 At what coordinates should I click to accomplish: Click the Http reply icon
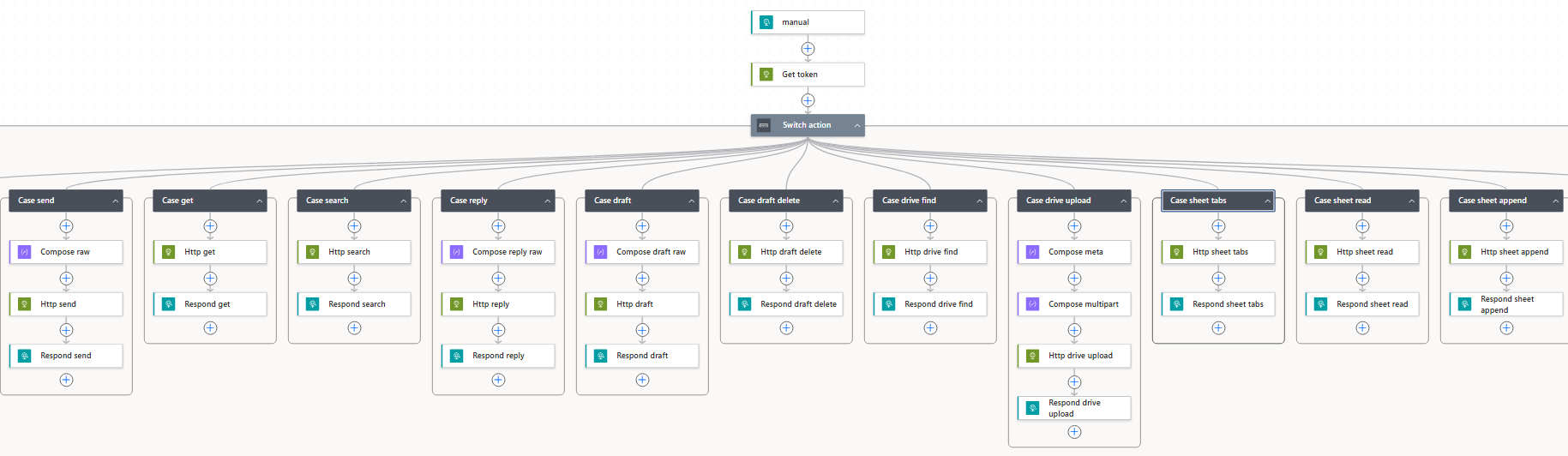(457, 304)
